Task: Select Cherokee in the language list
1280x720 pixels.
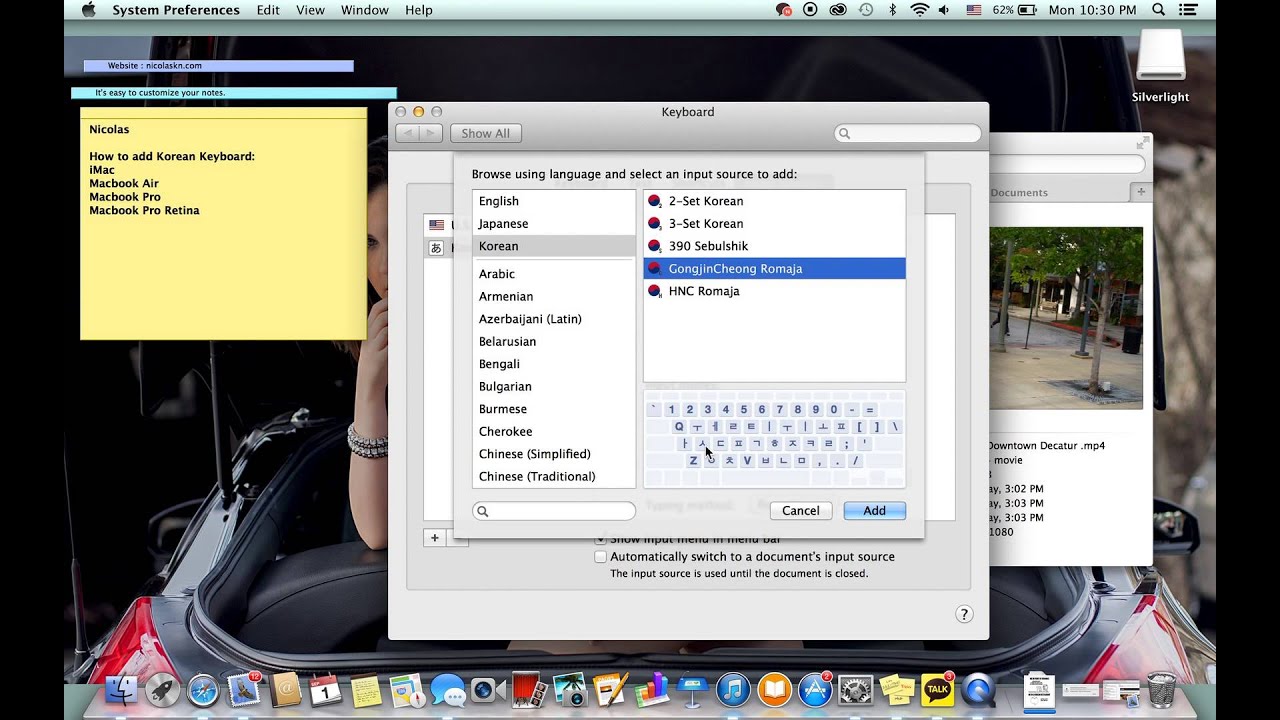Action: tap(554, 431)
